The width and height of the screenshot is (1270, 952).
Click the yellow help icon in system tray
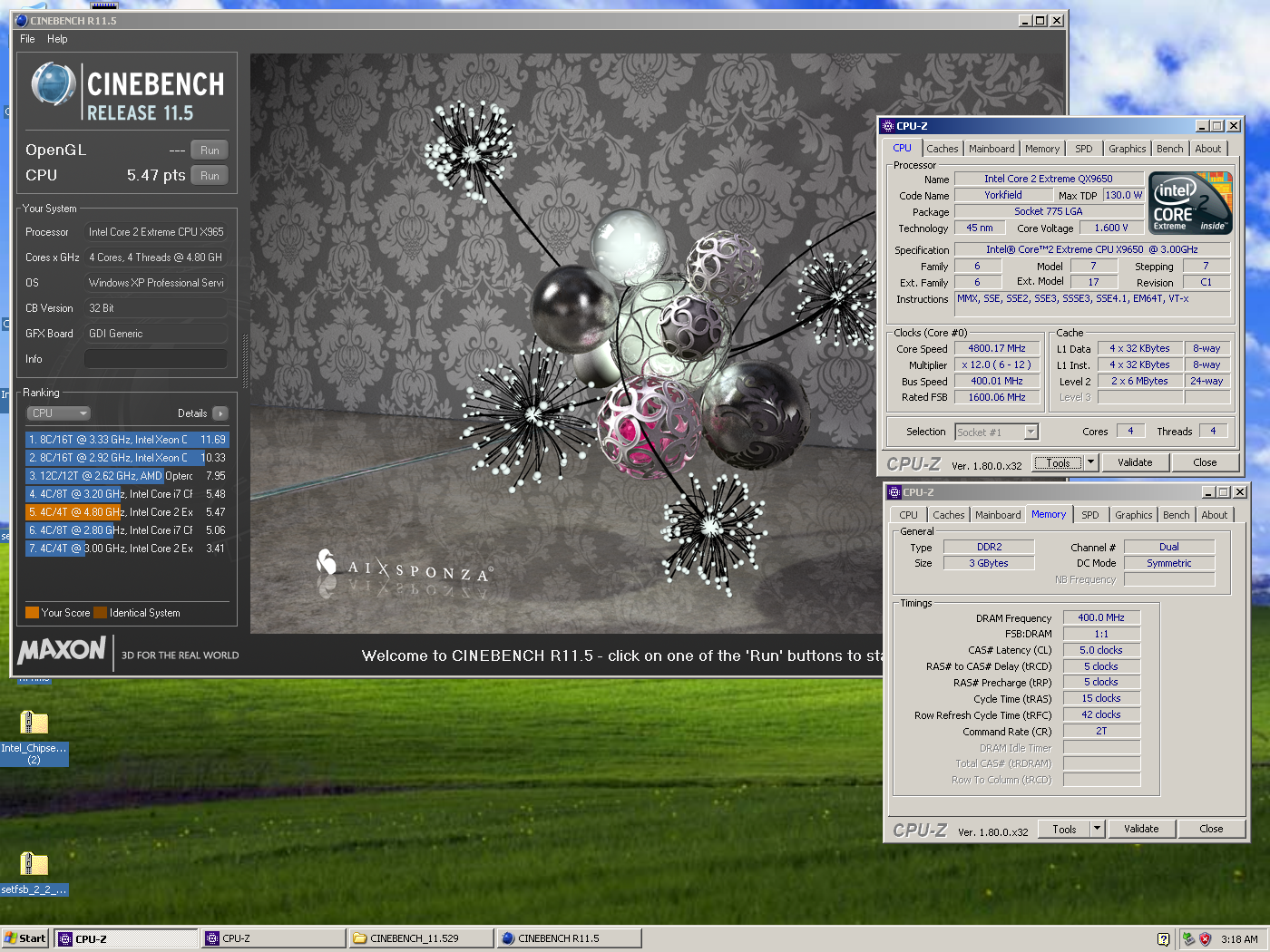tap(1163, 939)
